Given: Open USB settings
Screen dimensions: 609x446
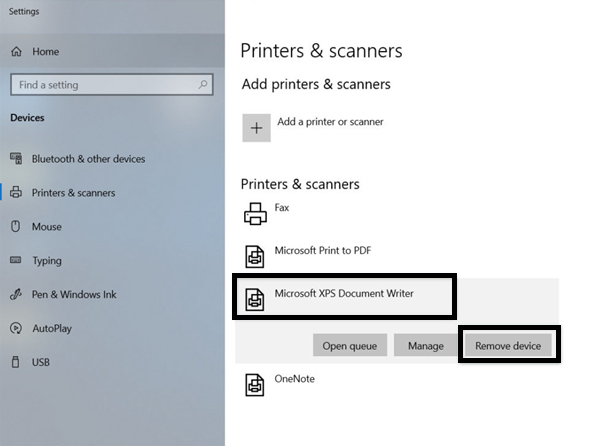Looking at the screenshot, I should coord(40,362).
